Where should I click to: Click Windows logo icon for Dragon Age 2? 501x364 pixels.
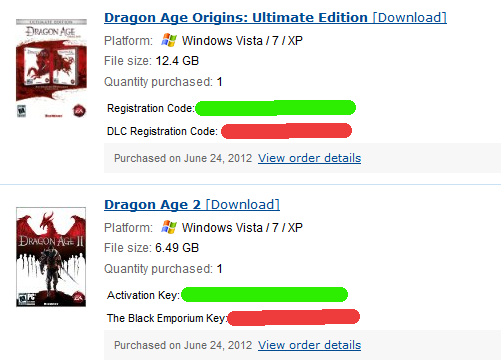pyautogui.click(x=169, y=227)
